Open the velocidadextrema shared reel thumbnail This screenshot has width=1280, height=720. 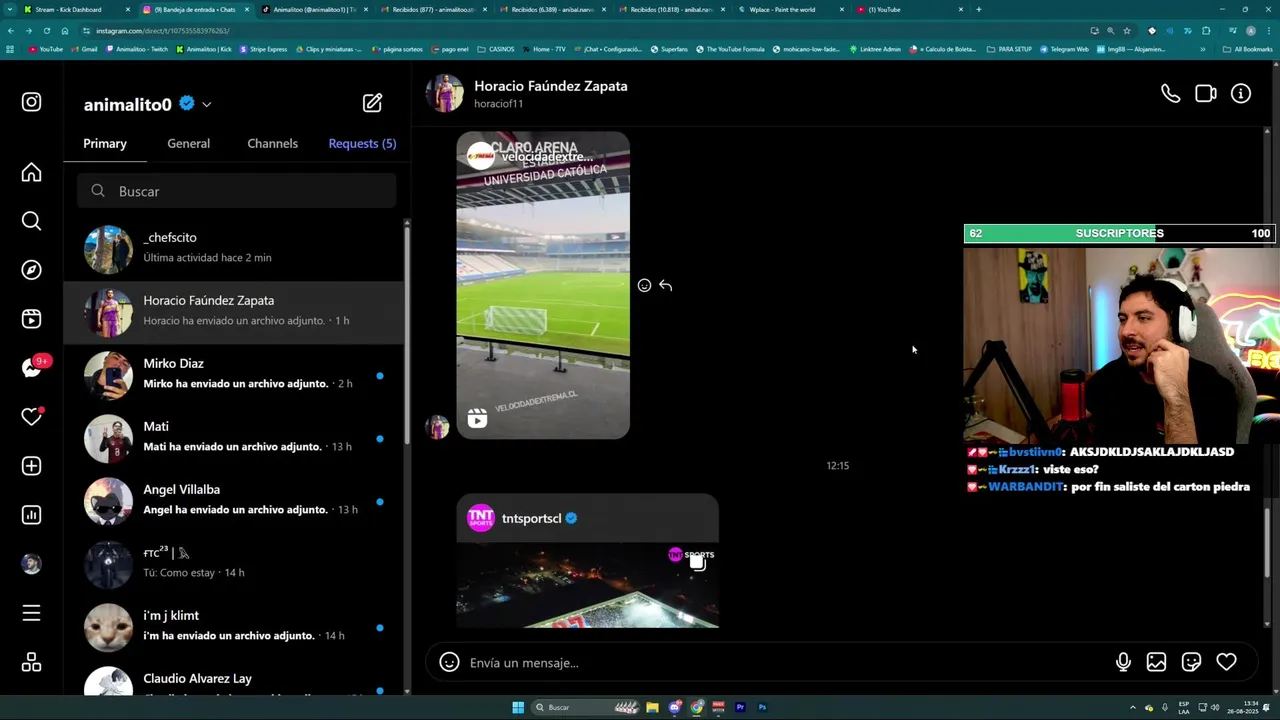click(x=543, y=285)
